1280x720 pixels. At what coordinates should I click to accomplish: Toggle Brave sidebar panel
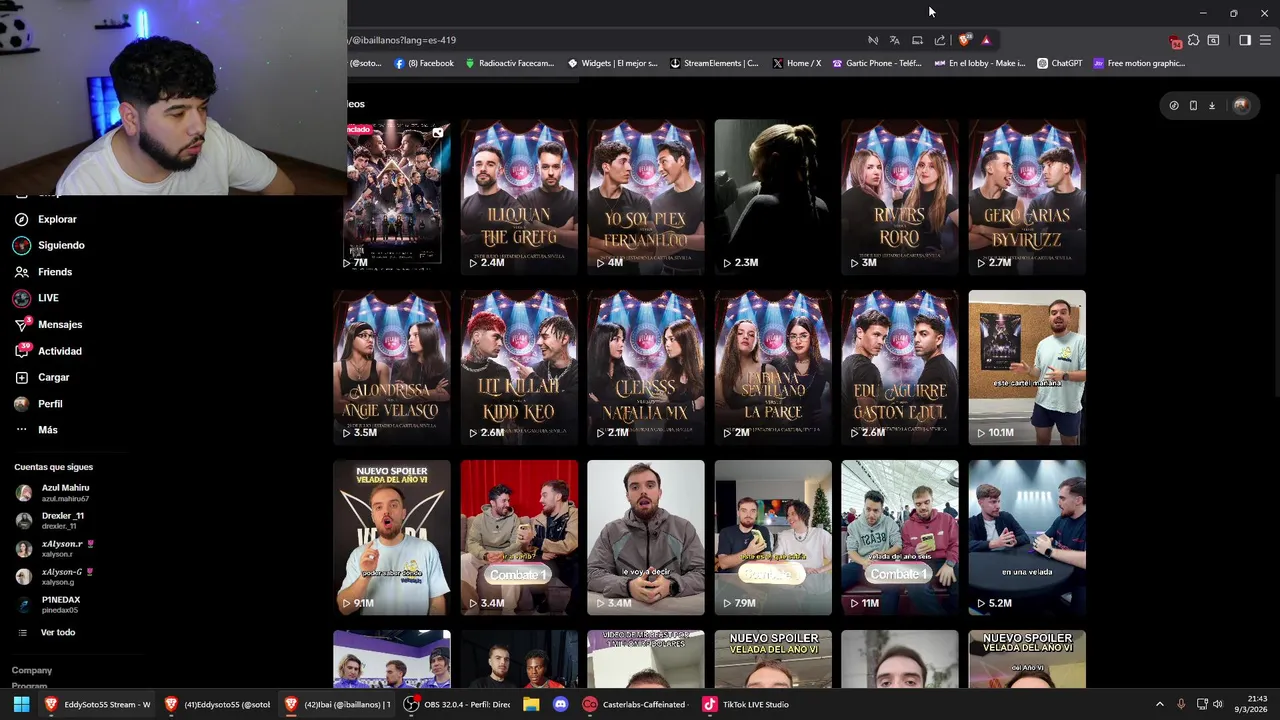[x=1245, y=40]
